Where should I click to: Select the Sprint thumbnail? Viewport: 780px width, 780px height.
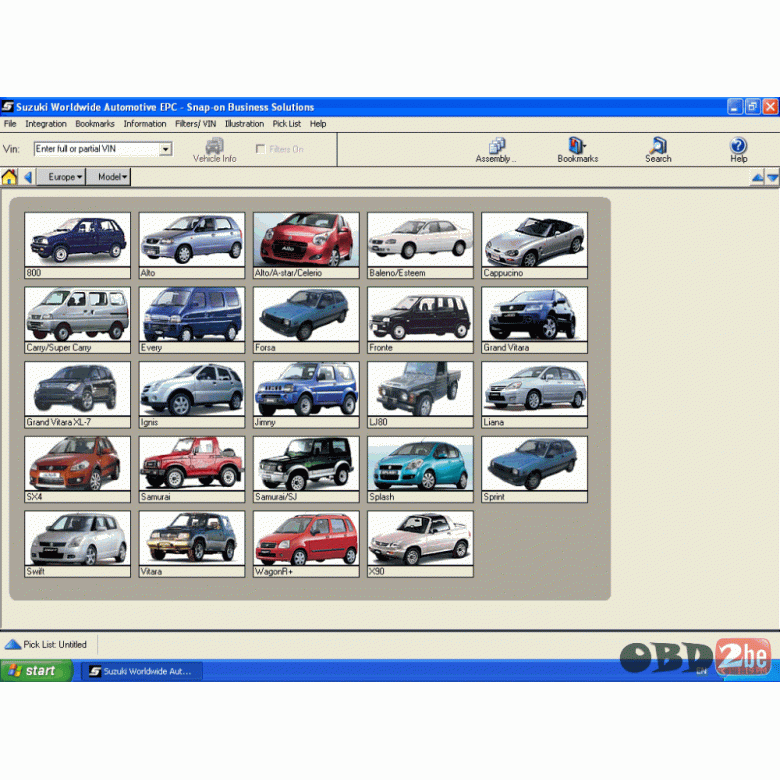[x=534, y=469]
